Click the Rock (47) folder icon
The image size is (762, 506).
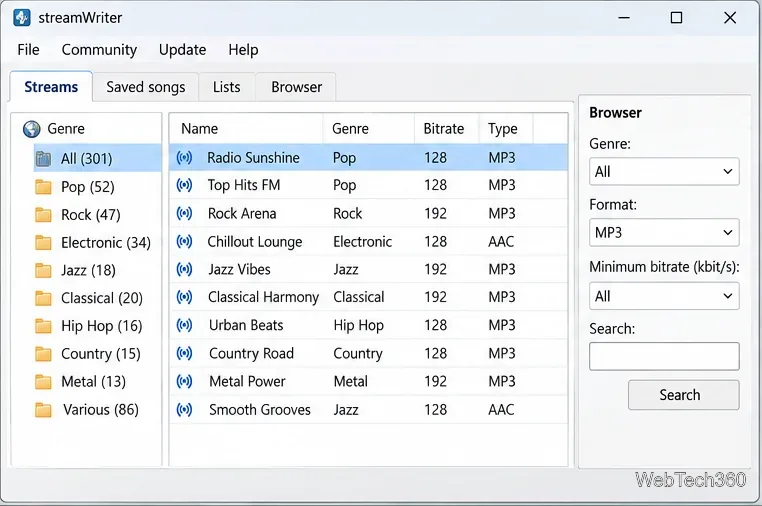[43, 214]
